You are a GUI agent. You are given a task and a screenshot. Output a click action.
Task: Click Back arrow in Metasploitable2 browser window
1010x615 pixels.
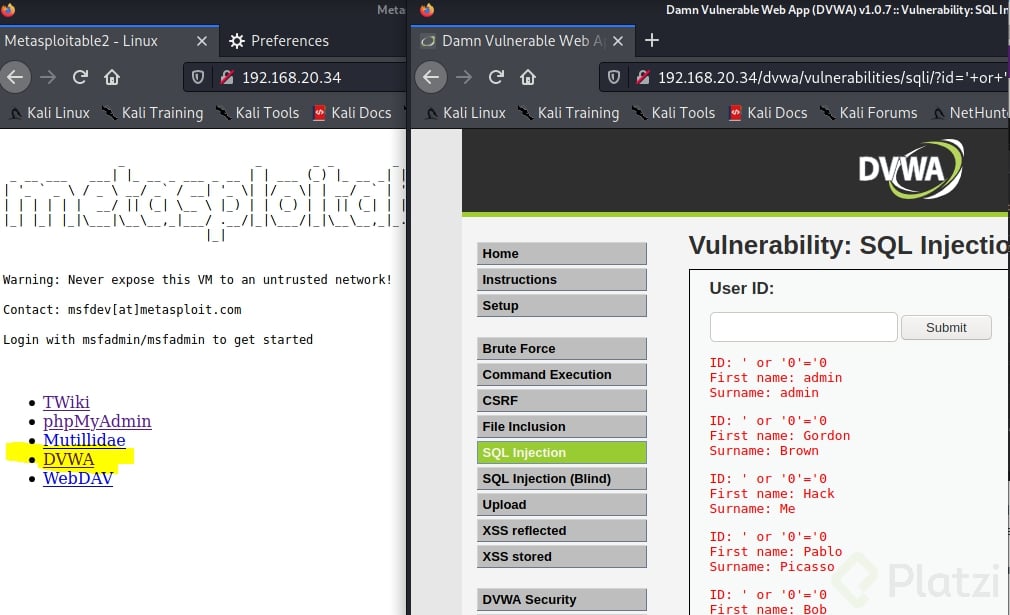15,77
